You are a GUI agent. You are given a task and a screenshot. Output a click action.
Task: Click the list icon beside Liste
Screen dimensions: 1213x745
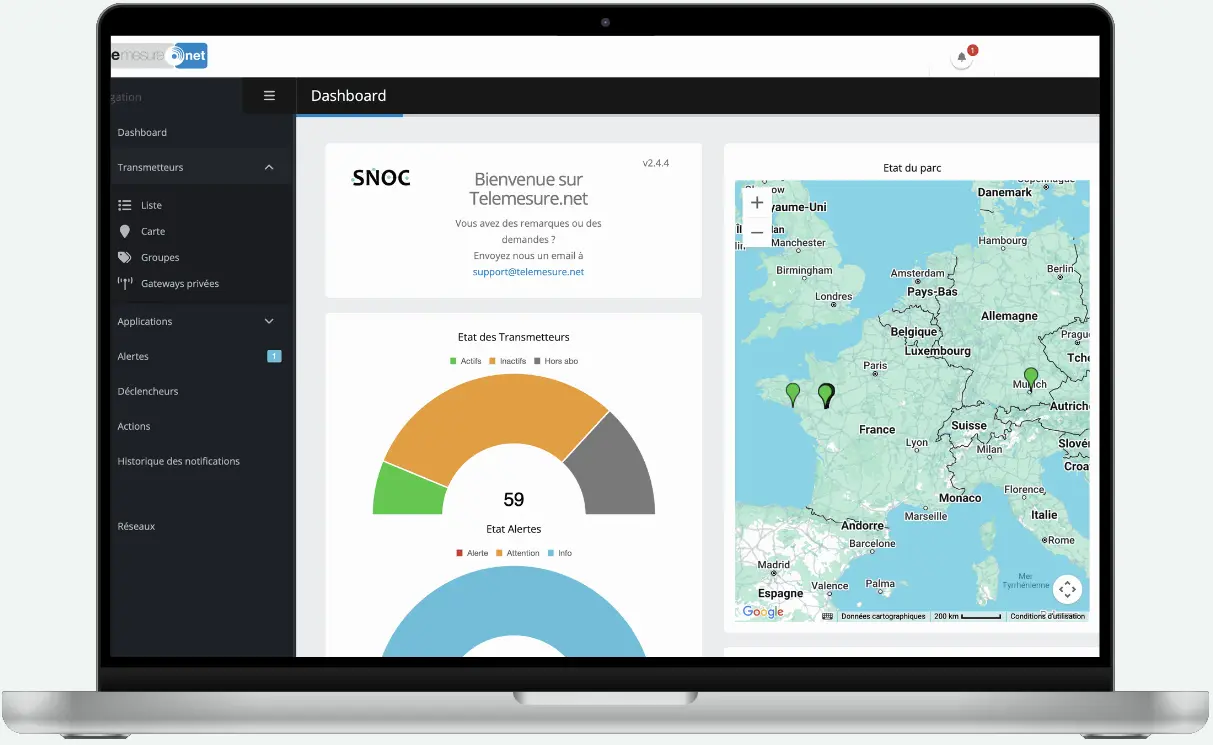coord(125,205)
